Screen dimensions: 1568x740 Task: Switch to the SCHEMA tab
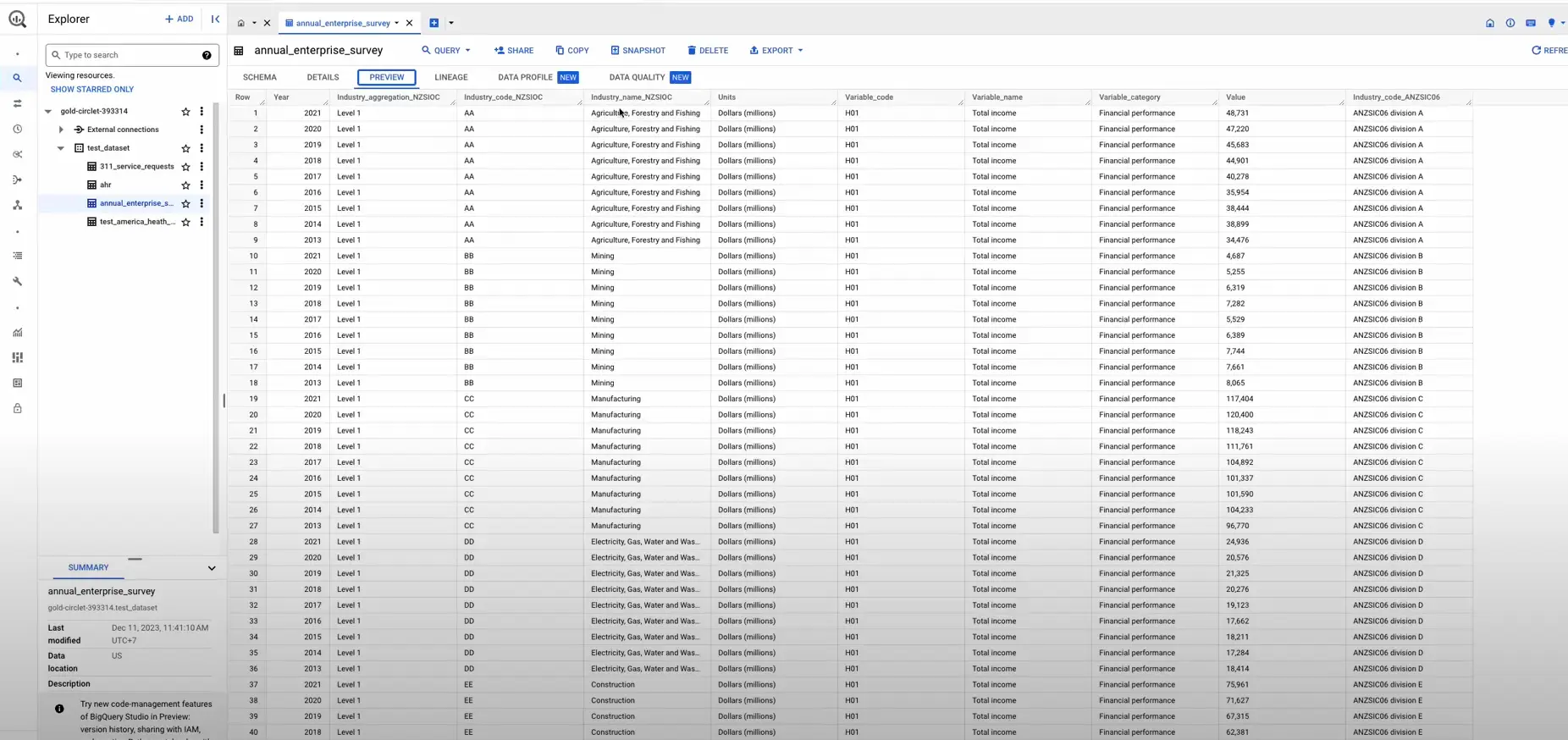point(260,77)
